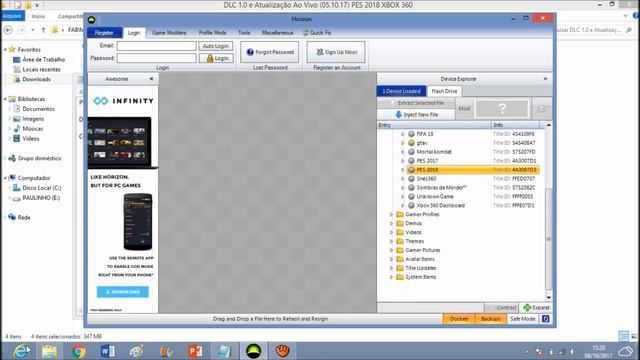
Task: Open Disco Local (C:) in Explorer sidebar
Action: 42,188
